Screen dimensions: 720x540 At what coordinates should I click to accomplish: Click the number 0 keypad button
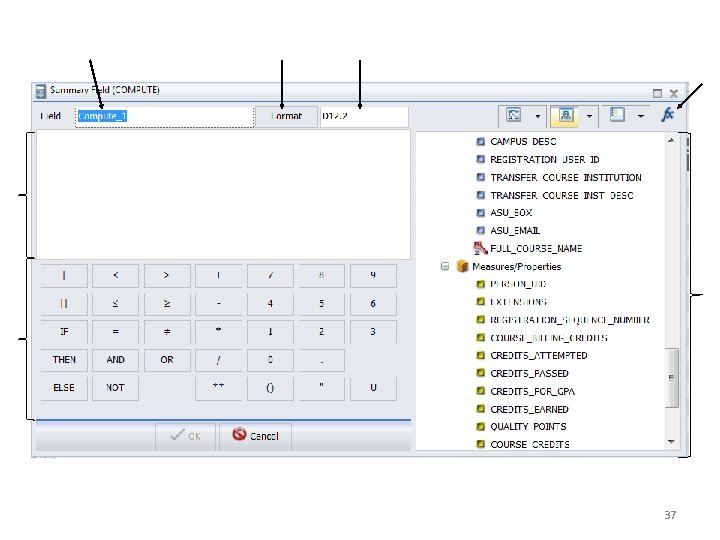[270, 360]
